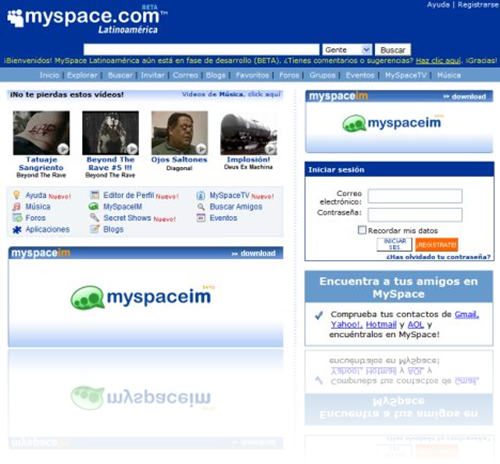Click the MySpaceTV icon
This screenshot has height=464, width=500.
[x=201, y=195]
